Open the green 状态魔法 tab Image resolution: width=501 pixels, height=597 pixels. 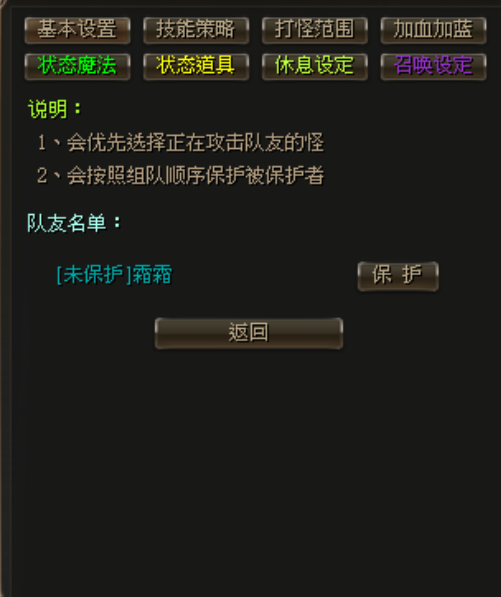pyautogui.click(x=77, y=66)
